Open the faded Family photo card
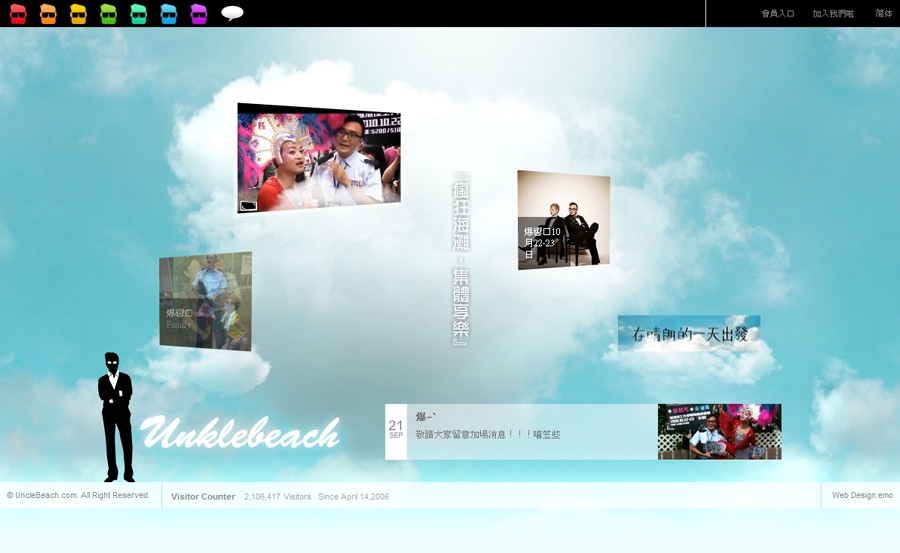The image size is (900, 553). tap(205, 301)
